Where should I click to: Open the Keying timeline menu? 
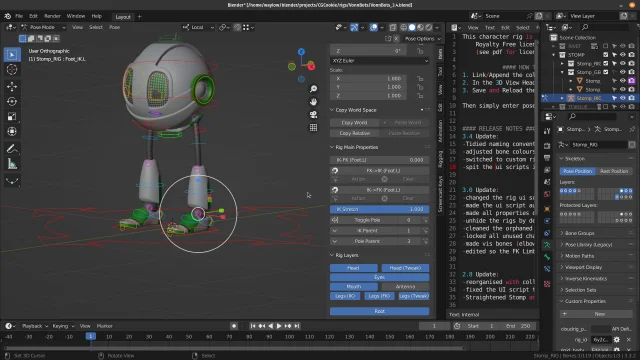pos(63,326)
